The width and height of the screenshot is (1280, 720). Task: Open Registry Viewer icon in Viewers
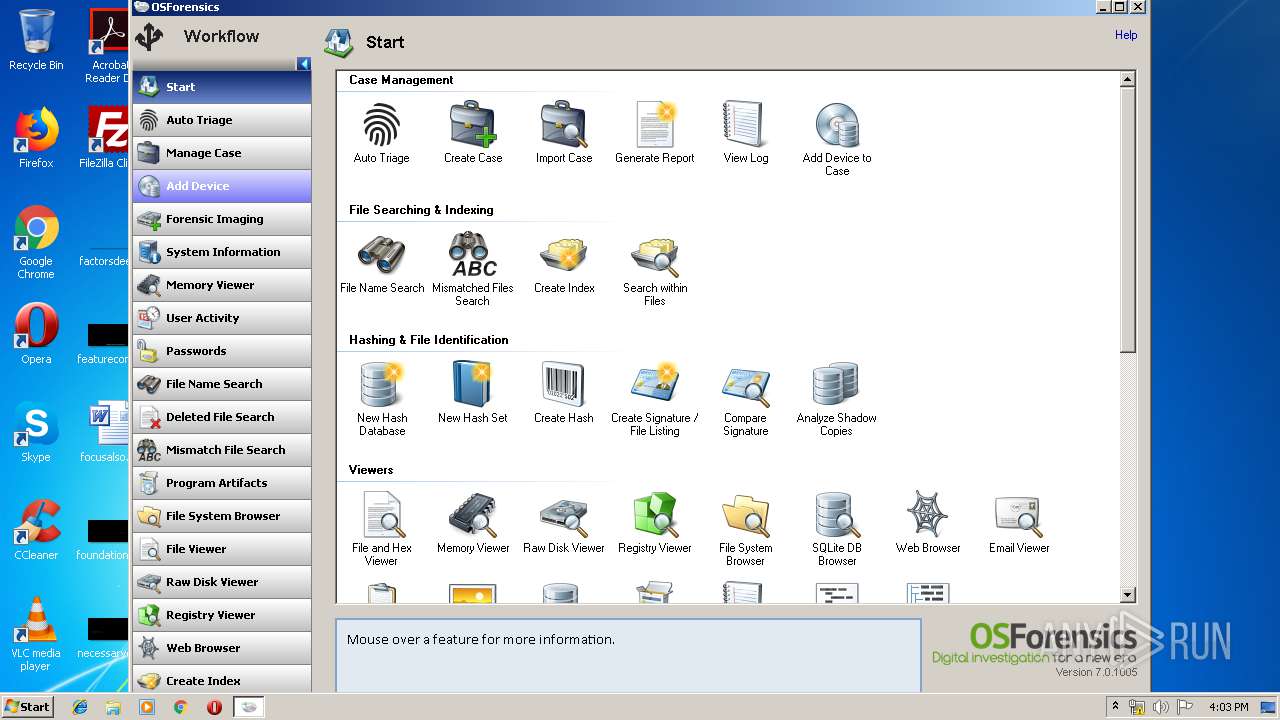point(655,516)
